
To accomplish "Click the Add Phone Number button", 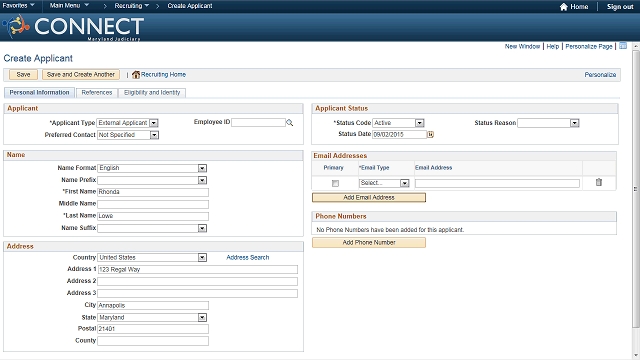I will [x=369, y=242].
